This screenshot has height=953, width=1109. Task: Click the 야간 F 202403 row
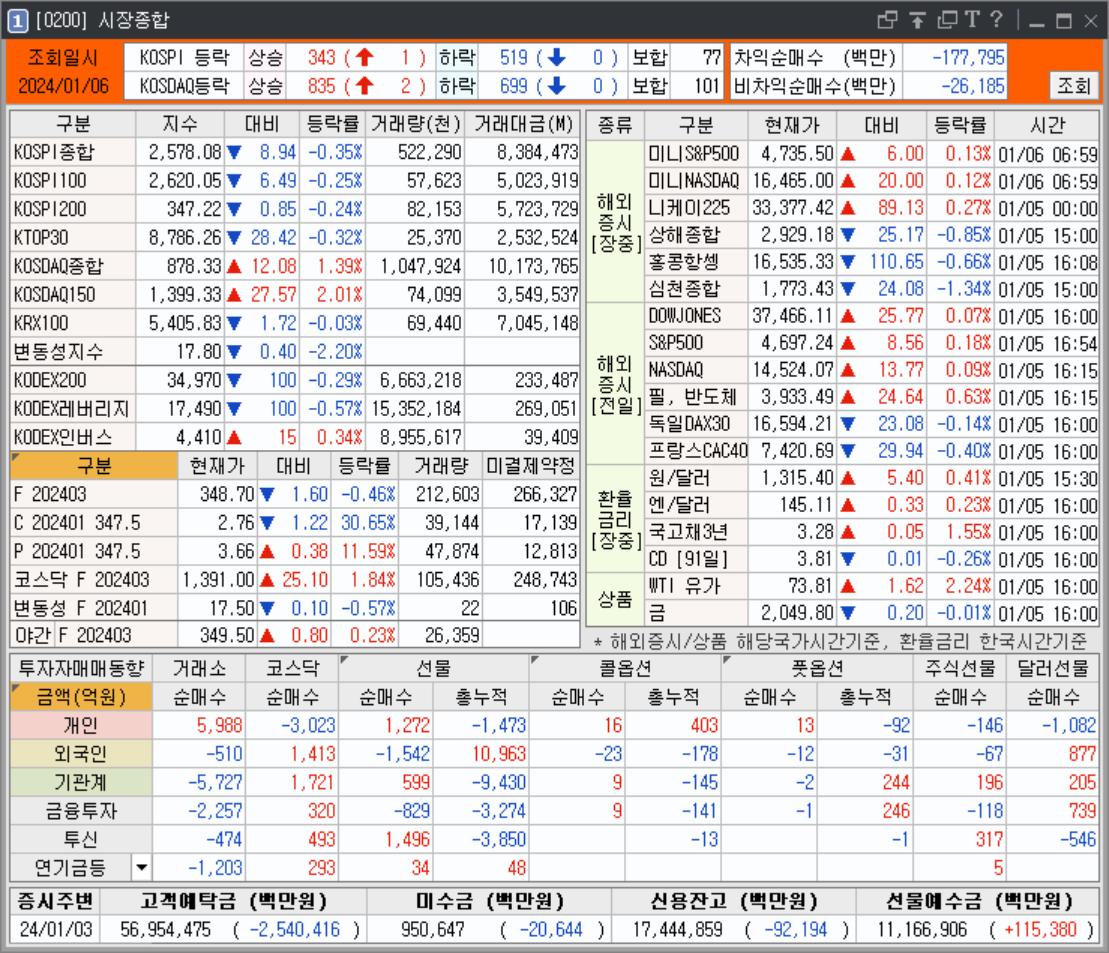pyautogui.click(x=296, y=635)
